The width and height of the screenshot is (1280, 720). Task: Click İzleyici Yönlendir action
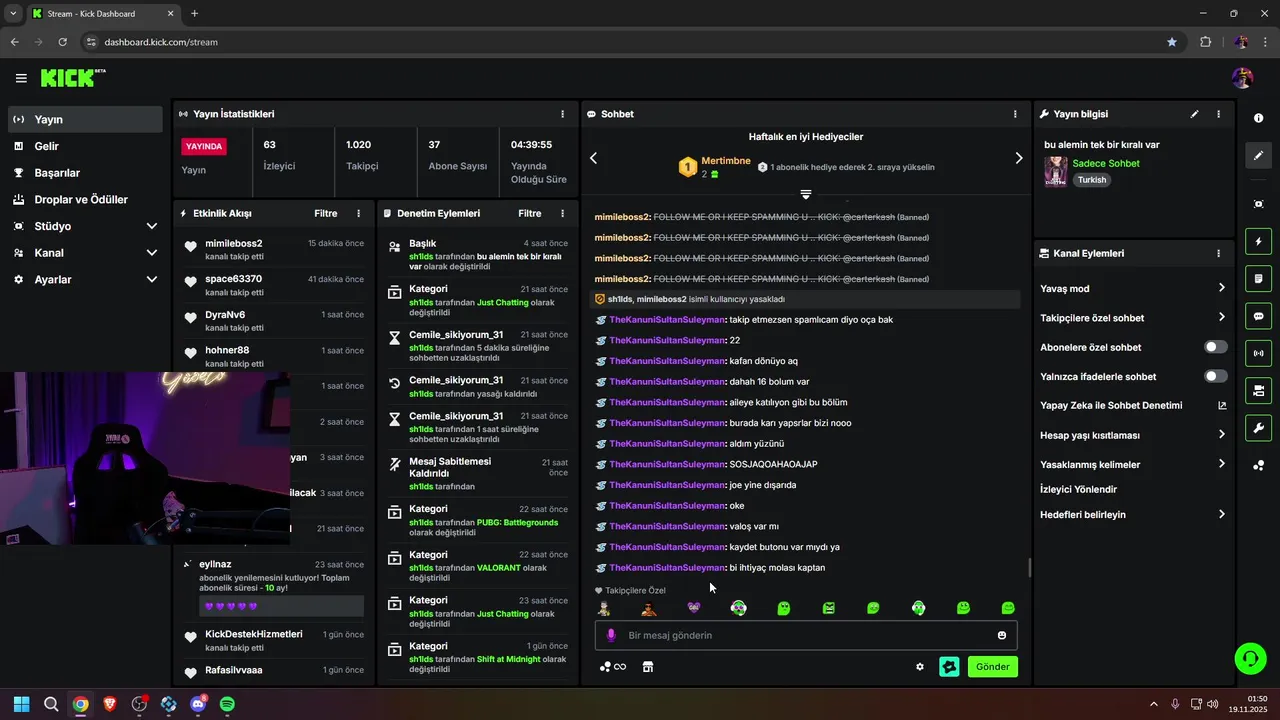click(1078, 490)
